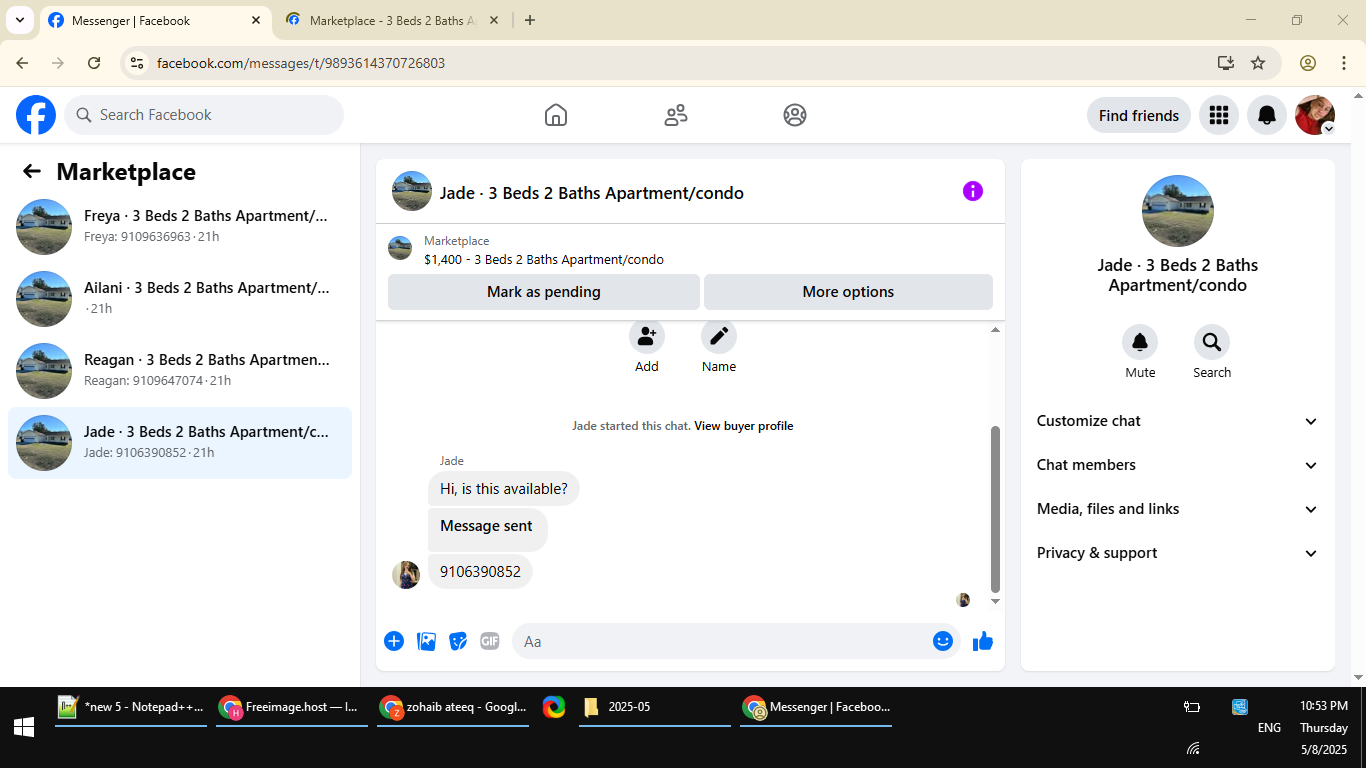The image size is (1366, 768).
Task: Click the Find friends button
Action: pyautogui.click(x=1139, y=115)
